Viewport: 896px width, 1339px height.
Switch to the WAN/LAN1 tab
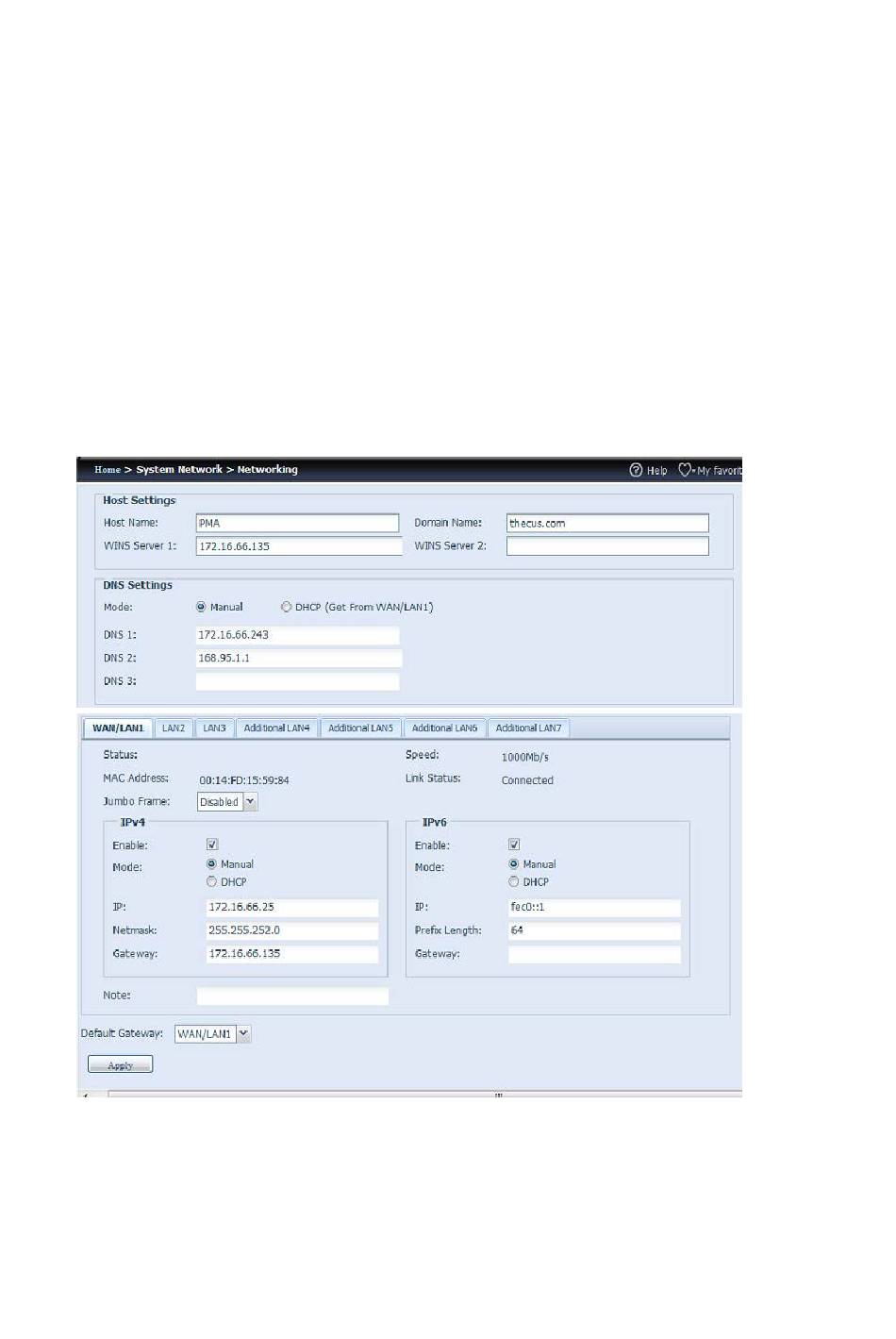tap(118, 728)
